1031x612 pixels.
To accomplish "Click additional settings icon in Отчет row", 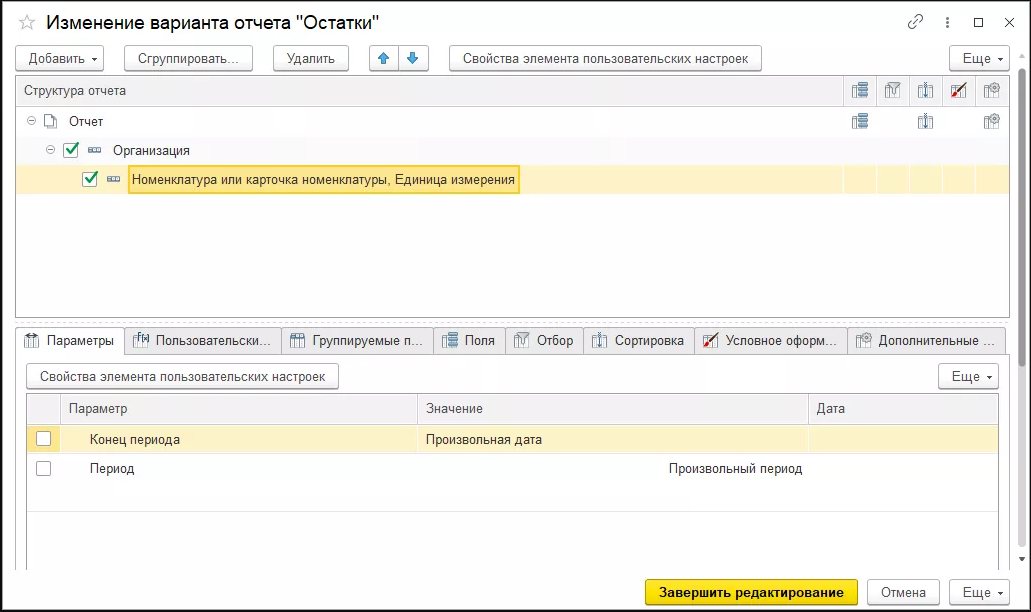I will (x=991, y=121).
